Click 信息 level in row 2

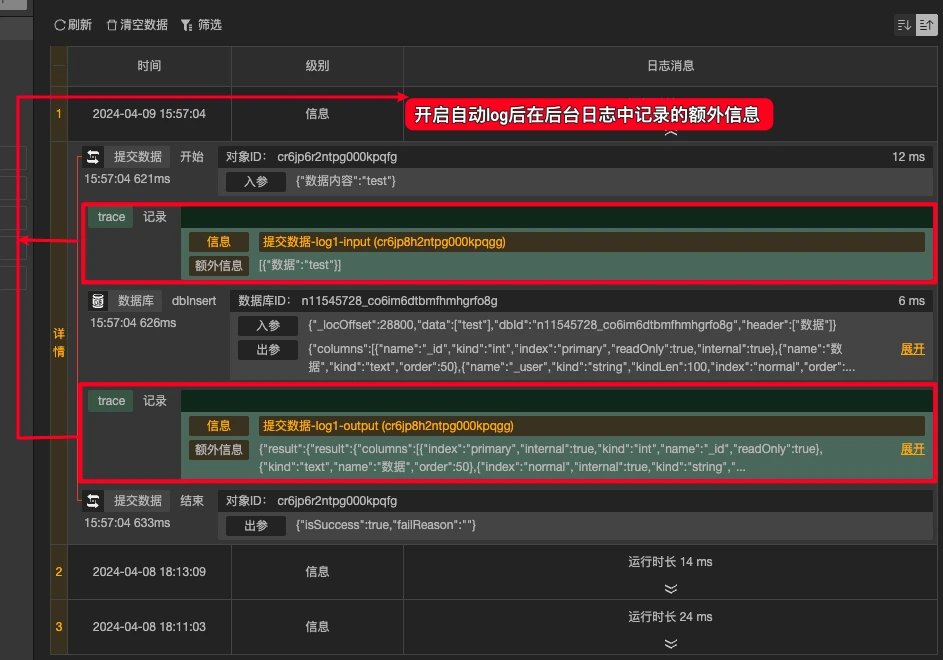pos(317,572)
